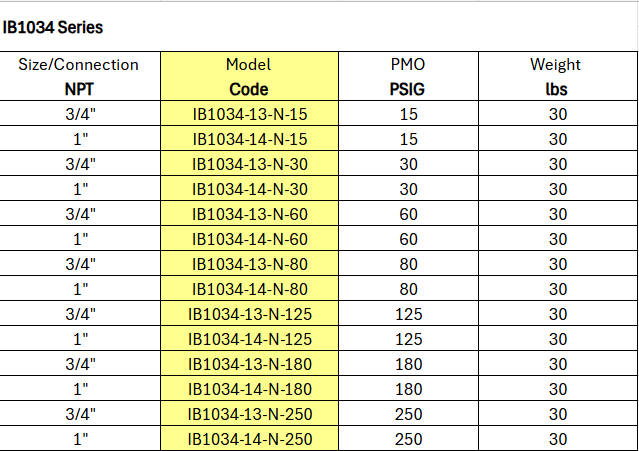This screenshot has height=451, width=639.
Task: Click the Weight lbs column header
Action: click(556, 76)
